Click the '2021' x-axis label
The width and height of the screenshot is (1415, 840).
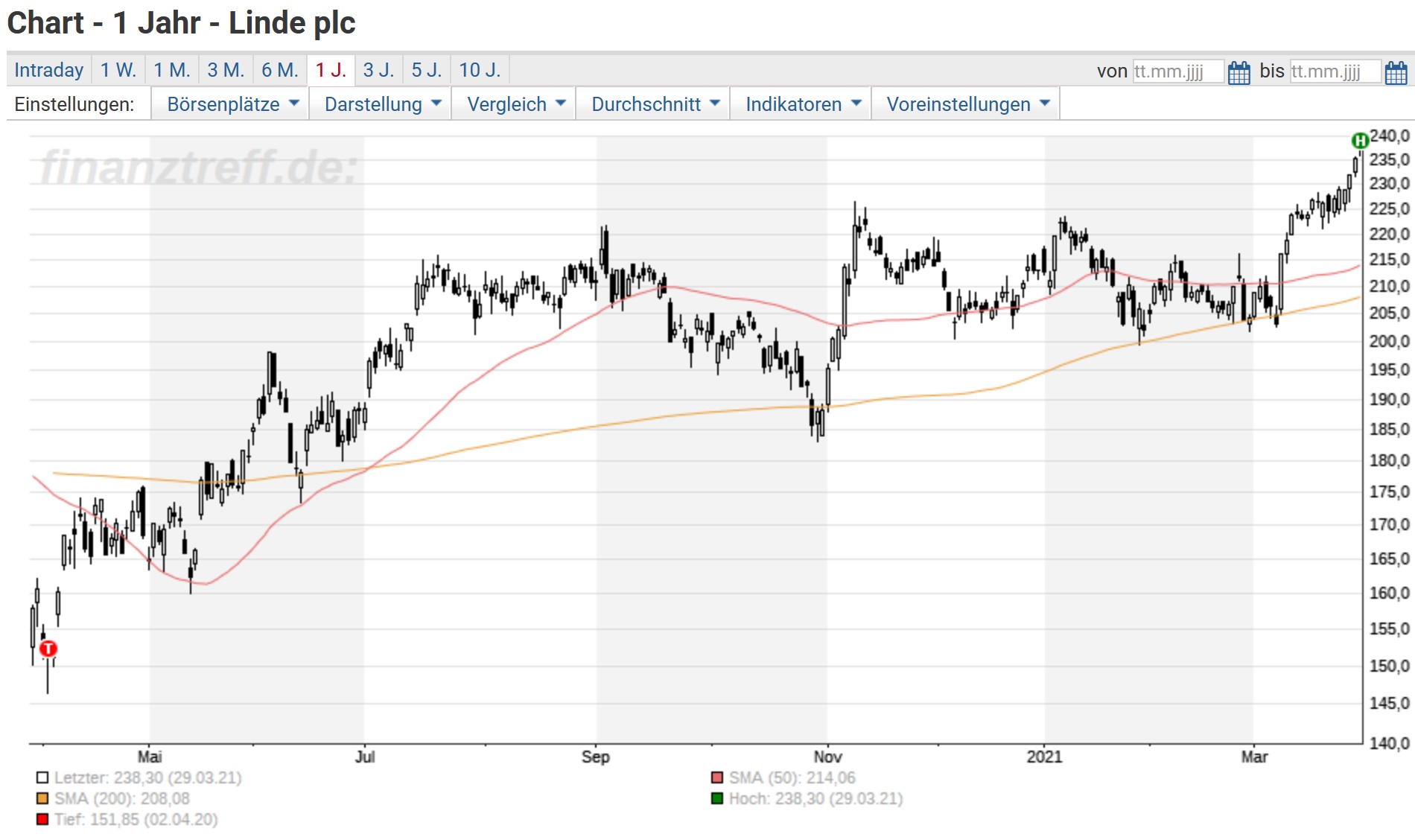[1045, 757]
